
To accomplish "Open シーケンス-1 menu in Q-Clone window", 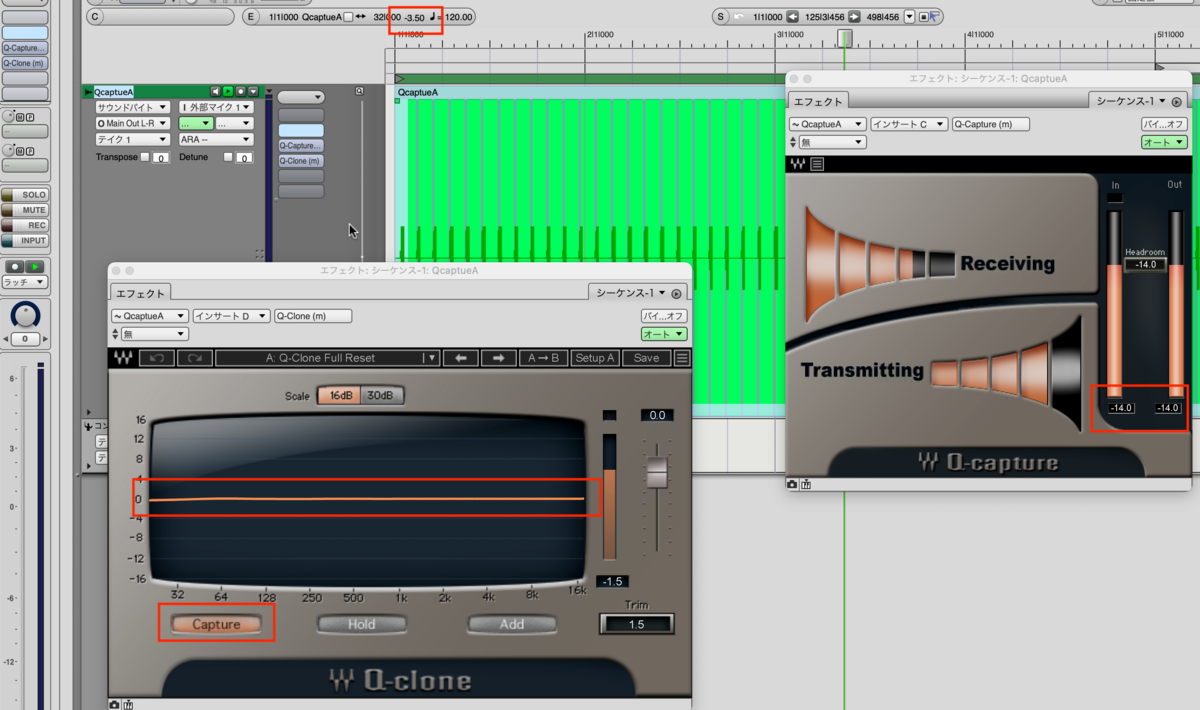I will (x=630, y=293).
